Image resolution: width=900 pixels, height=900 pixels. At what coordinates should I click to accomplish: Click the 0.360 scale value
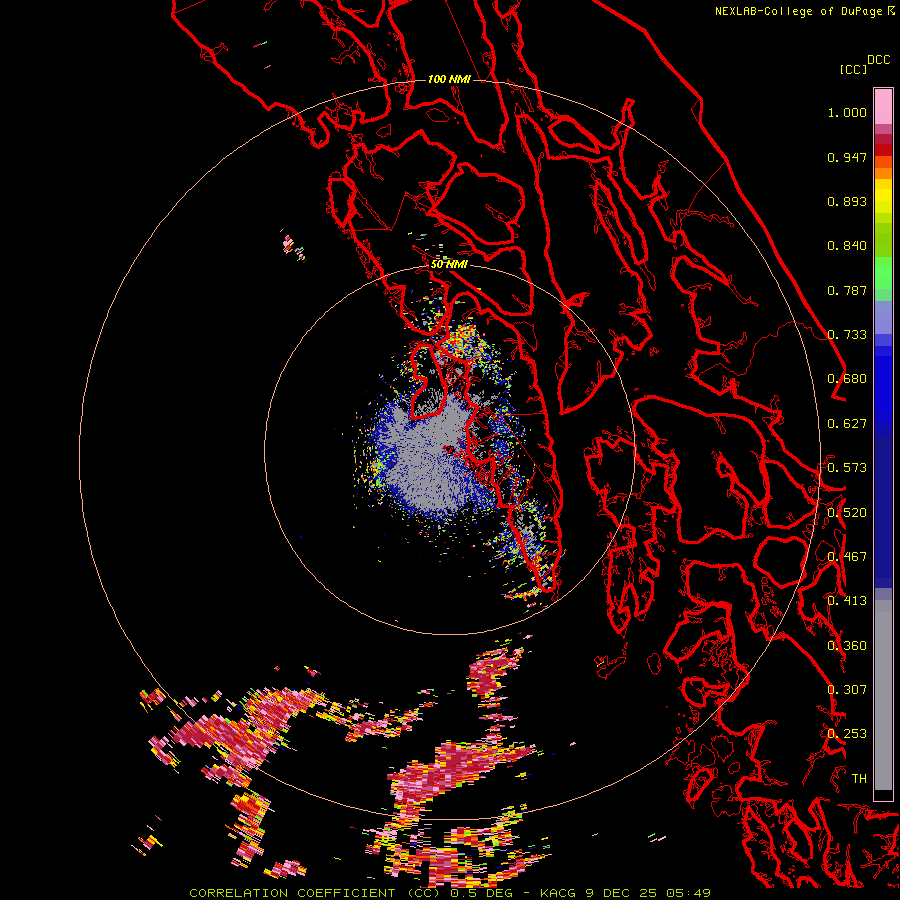click(847, 646)
